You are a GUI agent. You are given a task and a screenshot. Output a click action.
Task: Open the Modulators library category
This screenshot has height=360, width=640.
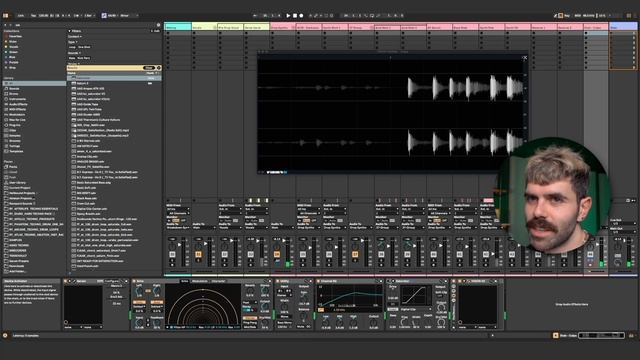(x=17, y=115)
